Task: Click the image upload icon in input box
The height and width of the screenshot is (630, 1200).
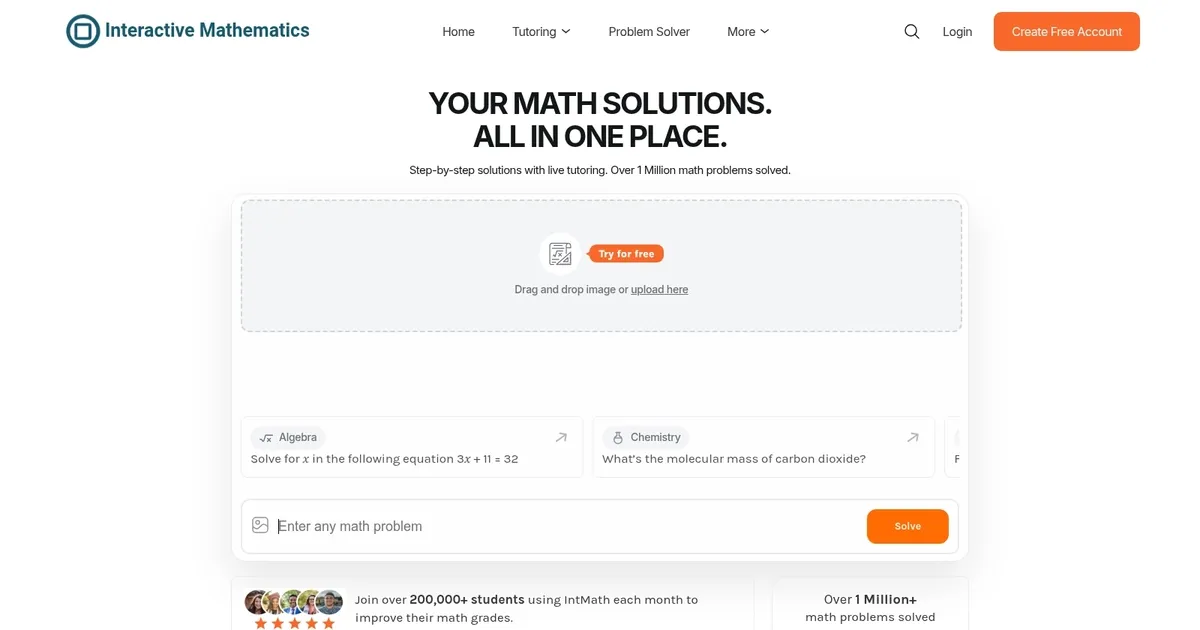Action: [x=260, y=525]
